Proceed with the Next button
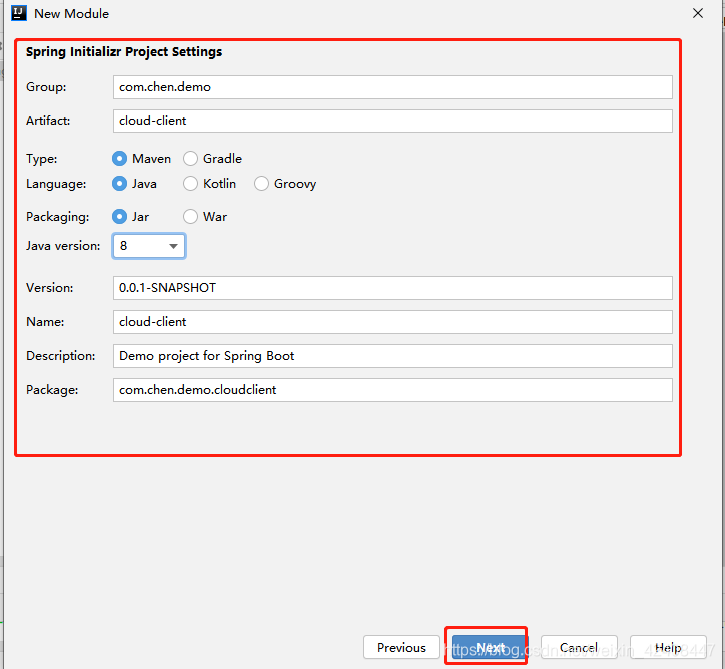725x669 pixels. click(488, 647)
